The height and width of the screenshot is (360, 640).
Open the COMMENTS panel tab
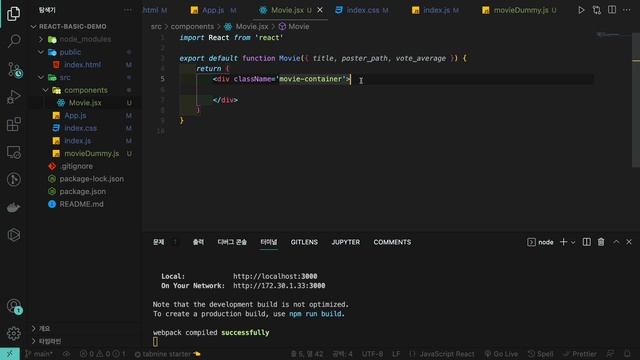(x=392, y=242)
